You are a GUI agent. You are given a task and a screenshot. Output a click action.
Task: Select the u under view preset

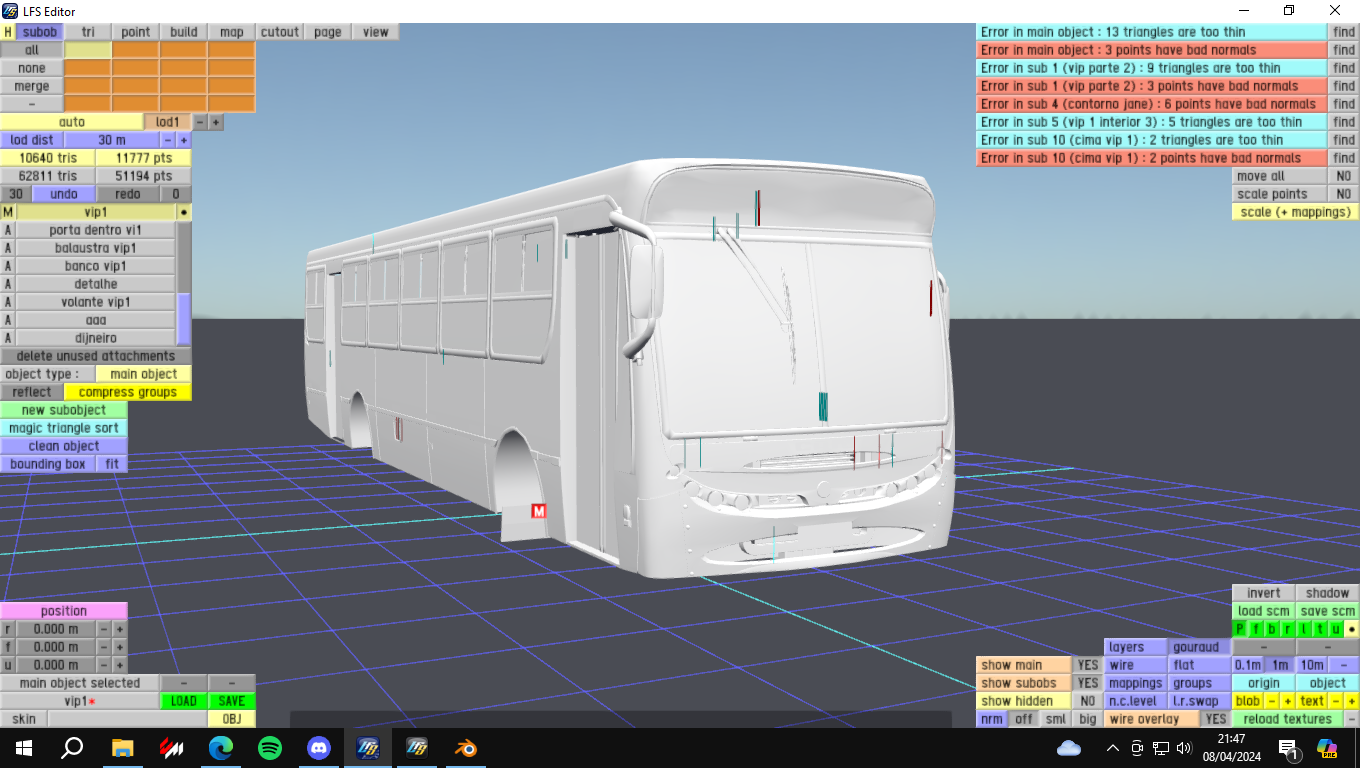[1336, 629]
